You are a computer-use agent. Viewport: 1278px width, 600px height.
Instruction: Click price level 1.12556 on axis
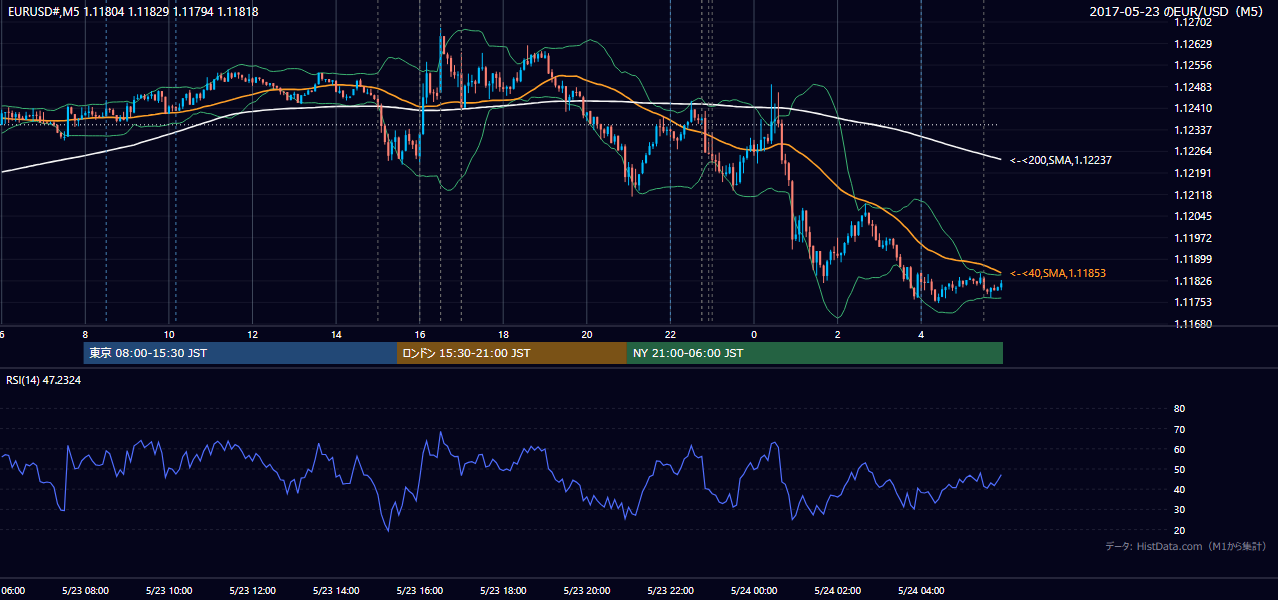click(1193, 66)
